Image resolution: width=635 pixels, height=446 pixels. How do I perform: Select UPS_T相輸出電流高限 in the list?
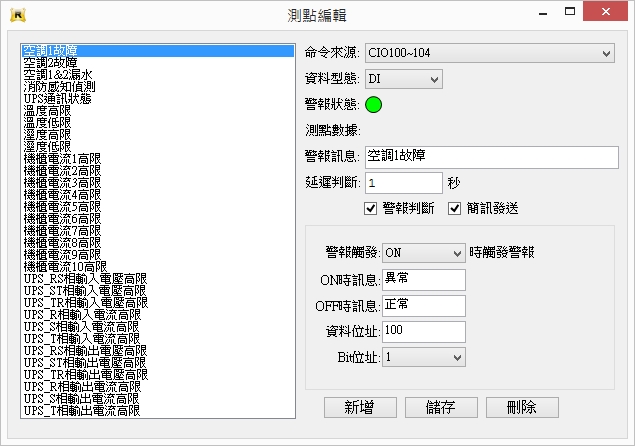158,411
